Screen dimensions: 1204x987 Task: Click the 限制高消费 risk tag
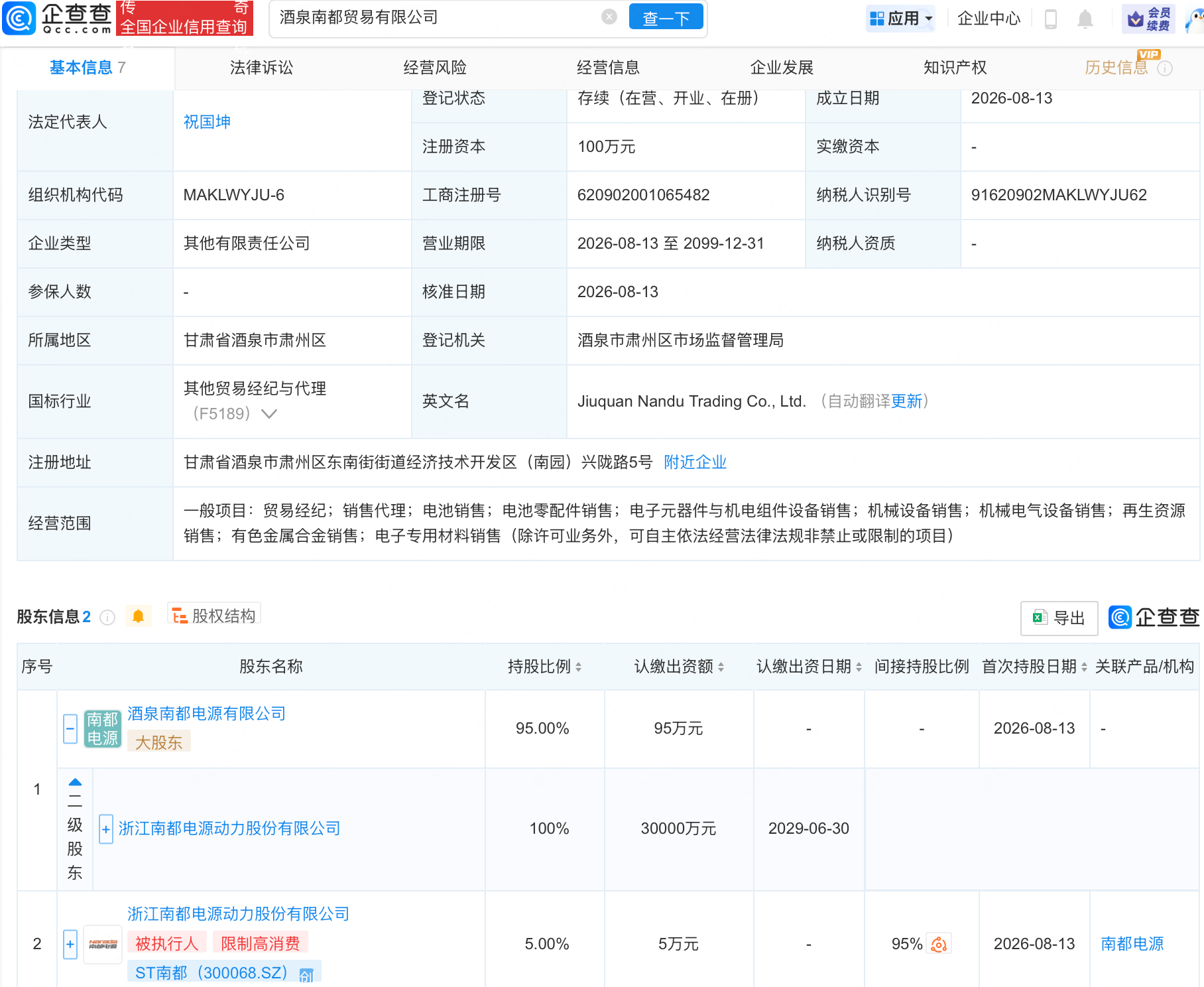pos(261,944)
